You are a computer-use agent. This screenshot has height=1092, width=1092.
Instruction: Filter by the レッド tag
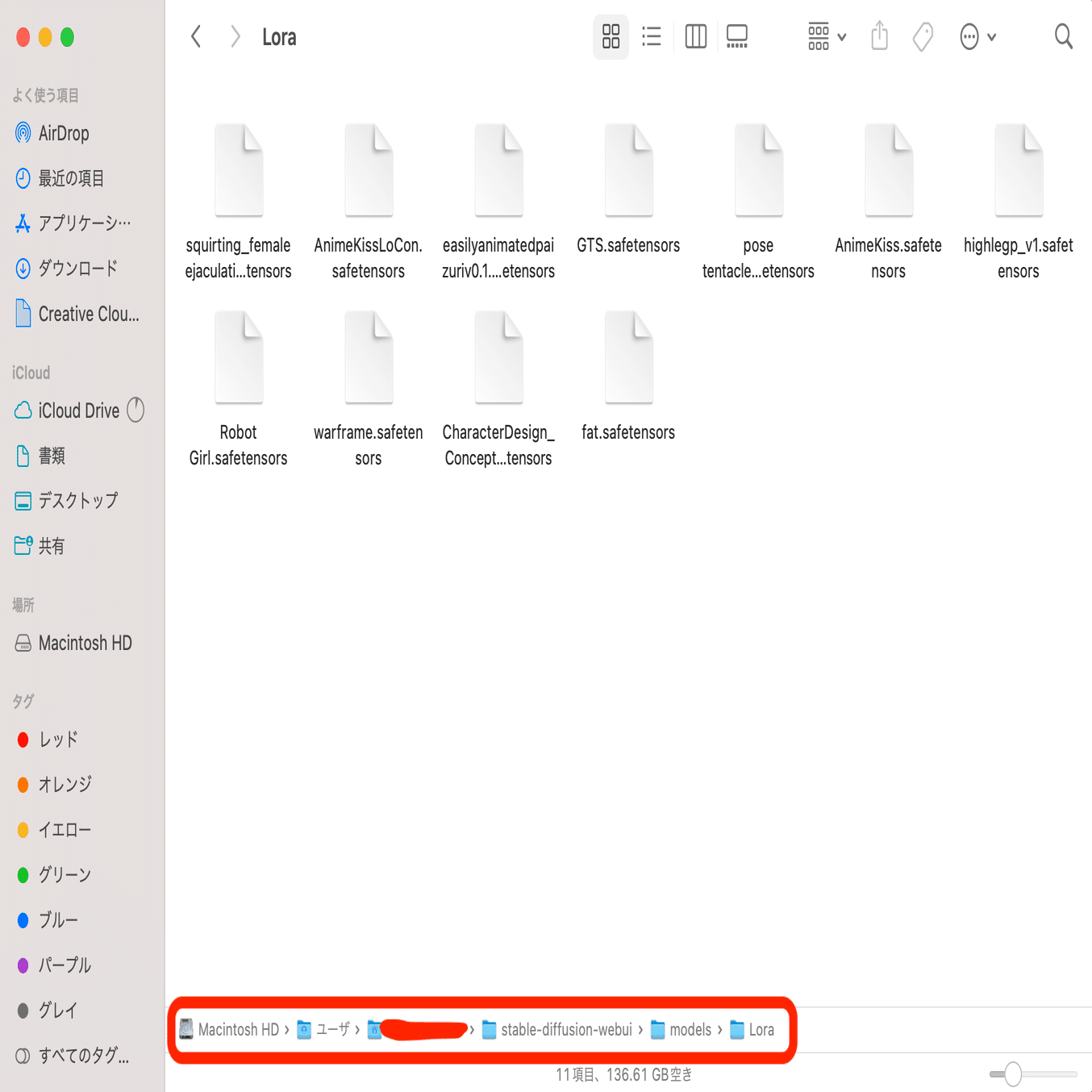[48, 740]
